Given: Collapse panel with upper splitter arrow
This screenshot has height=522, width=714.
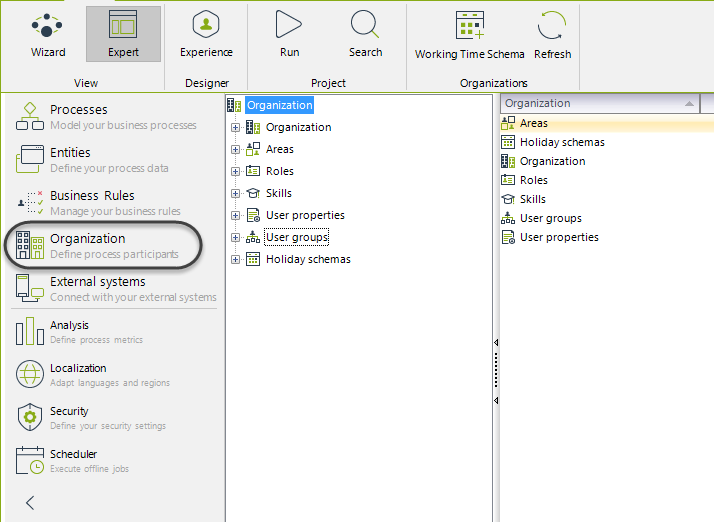Looking at the screenshot, I should 496,343.
